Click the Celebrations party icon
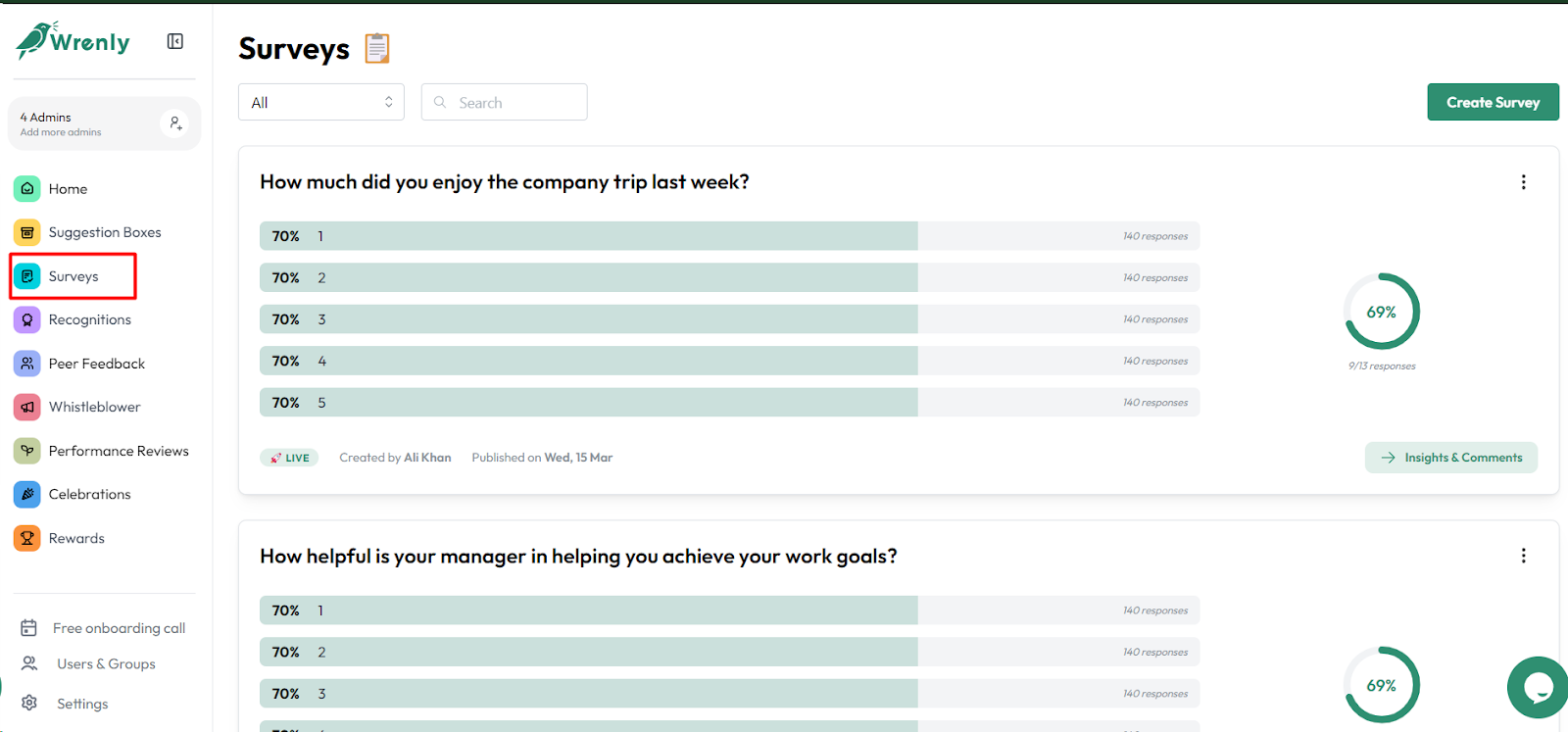The image size is (1568, 732). coord(27,494)
